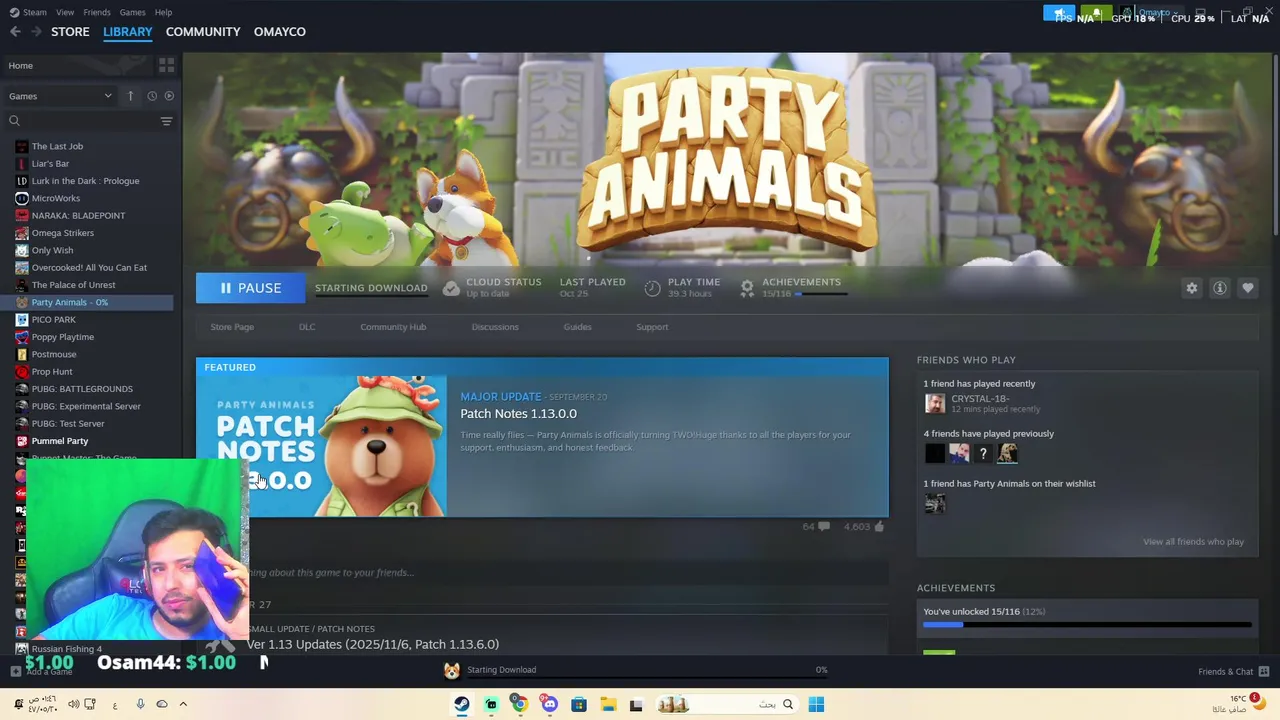Image resolution: width=1280 pixels, height=720 pixels.
Task: Select Overcooked! All You Can Eat
Action: 89,268
